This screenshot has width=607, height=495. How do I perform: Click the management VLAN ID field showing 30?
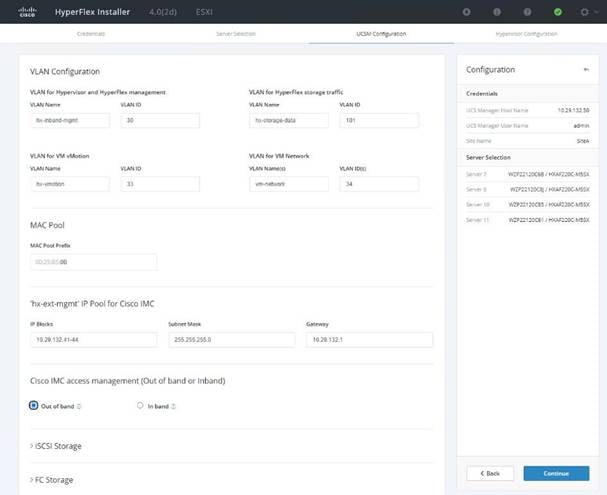pyautogui.click(x=160, y=120)
